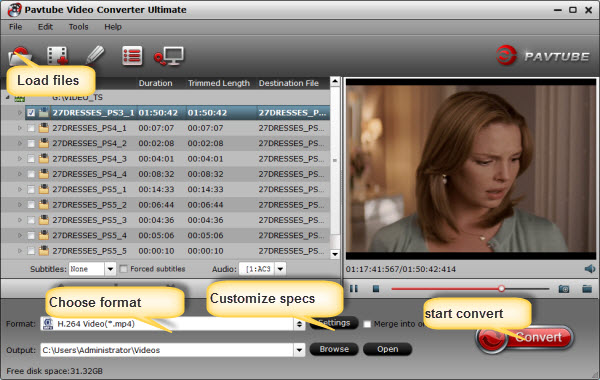Viewport: 600px width, 380px height.
Task: Select the 27DRESSES_PS5_1 row name
Action: pyautogui.click(x=89, y=189)
